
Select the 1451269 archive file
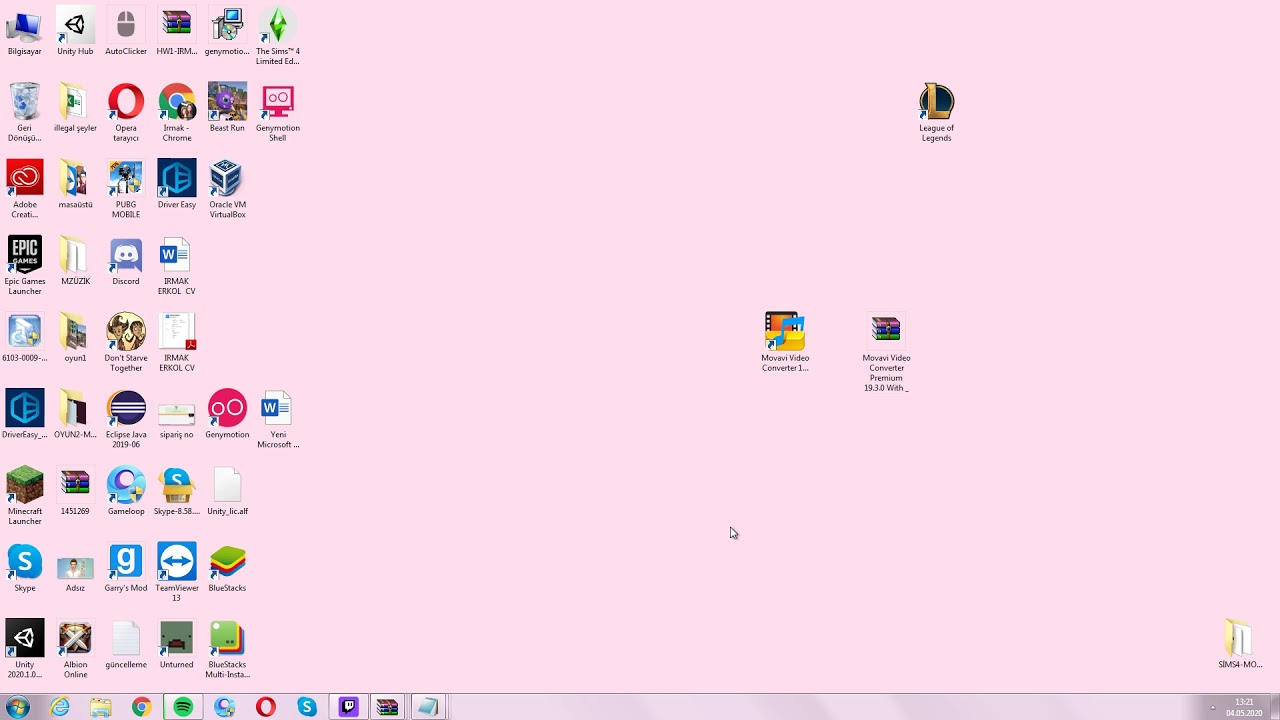click(x=75, y=492)
